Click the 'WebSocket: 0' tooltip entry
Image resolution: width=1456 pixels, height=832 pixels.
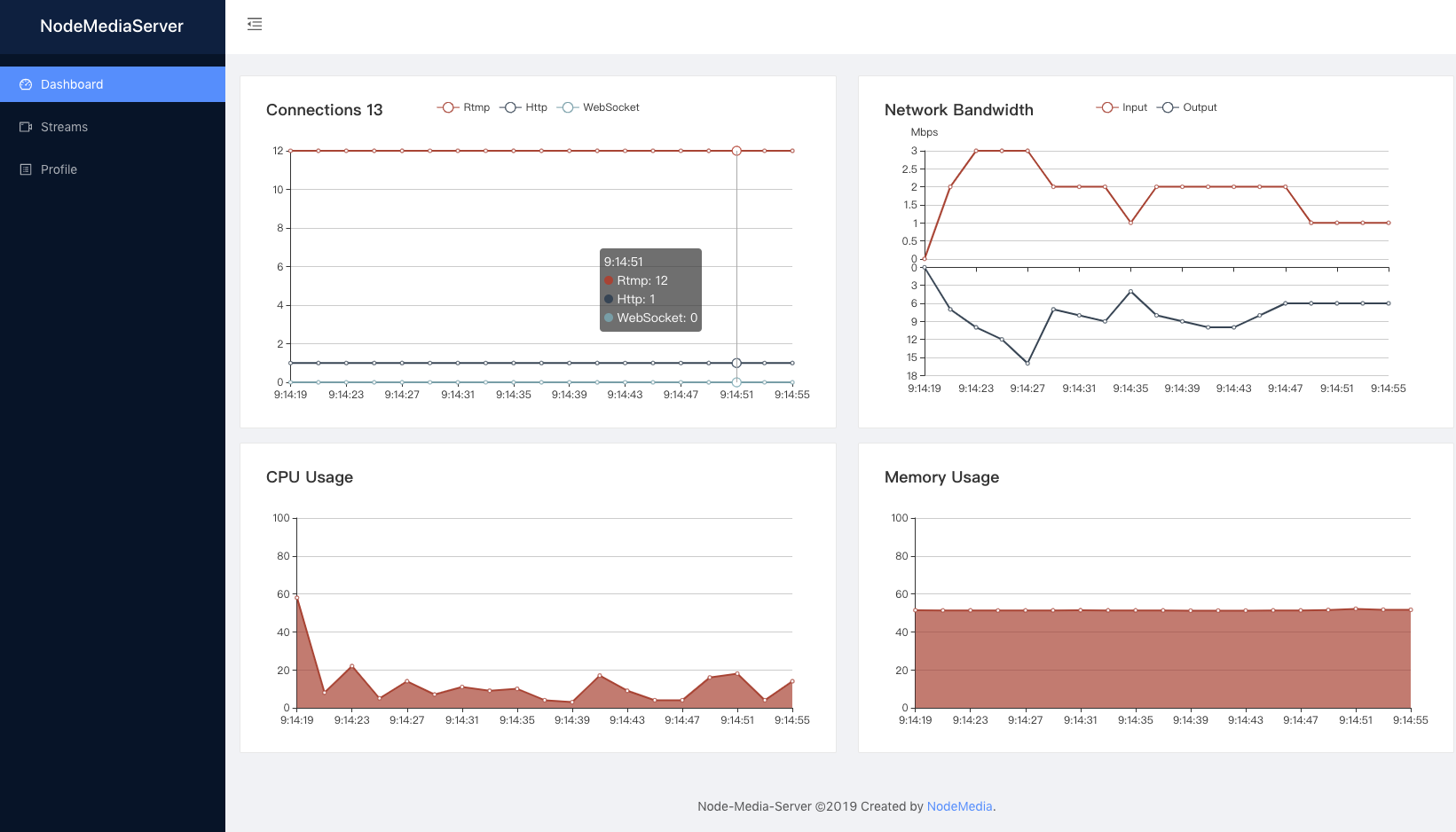click(x=651, y=318)
